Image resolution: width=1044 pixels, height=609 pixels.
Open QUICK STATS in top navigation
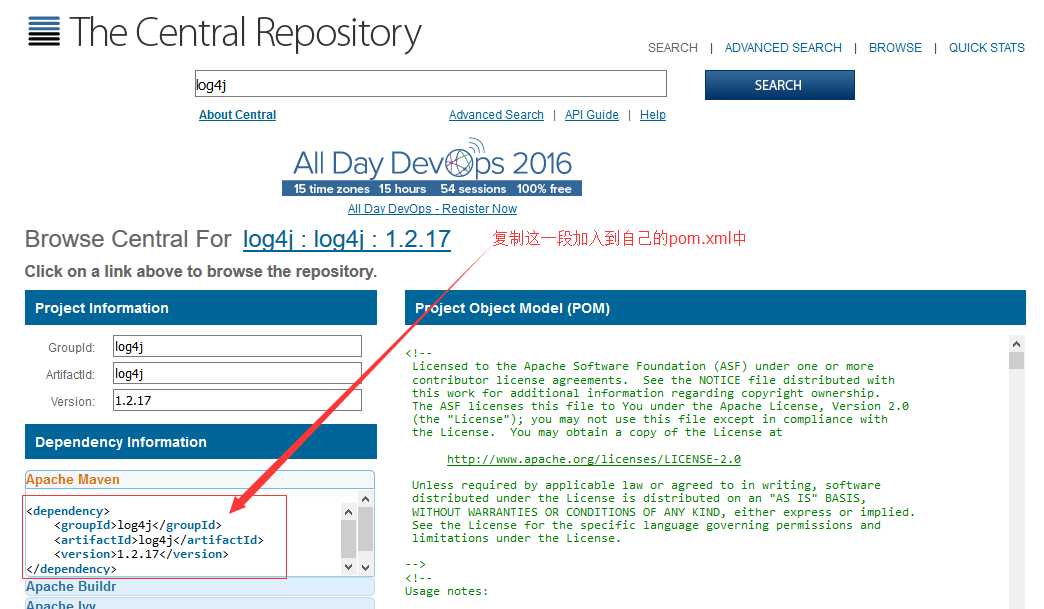point(987,48)
